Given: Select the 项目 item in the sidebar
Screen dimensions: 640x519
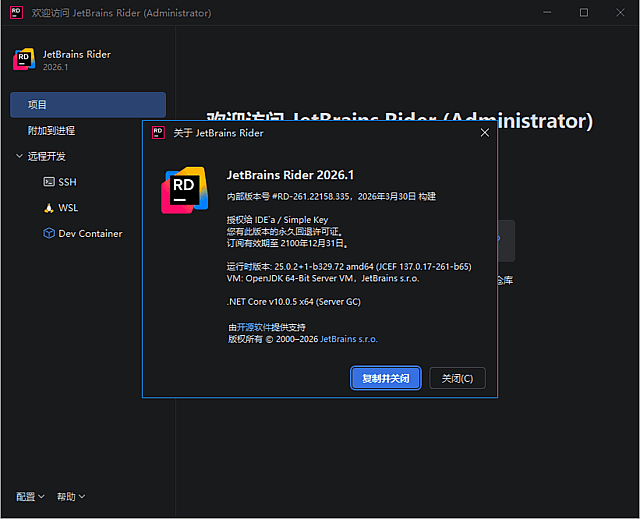Looking at the screenshot, I should click(87, 105).
